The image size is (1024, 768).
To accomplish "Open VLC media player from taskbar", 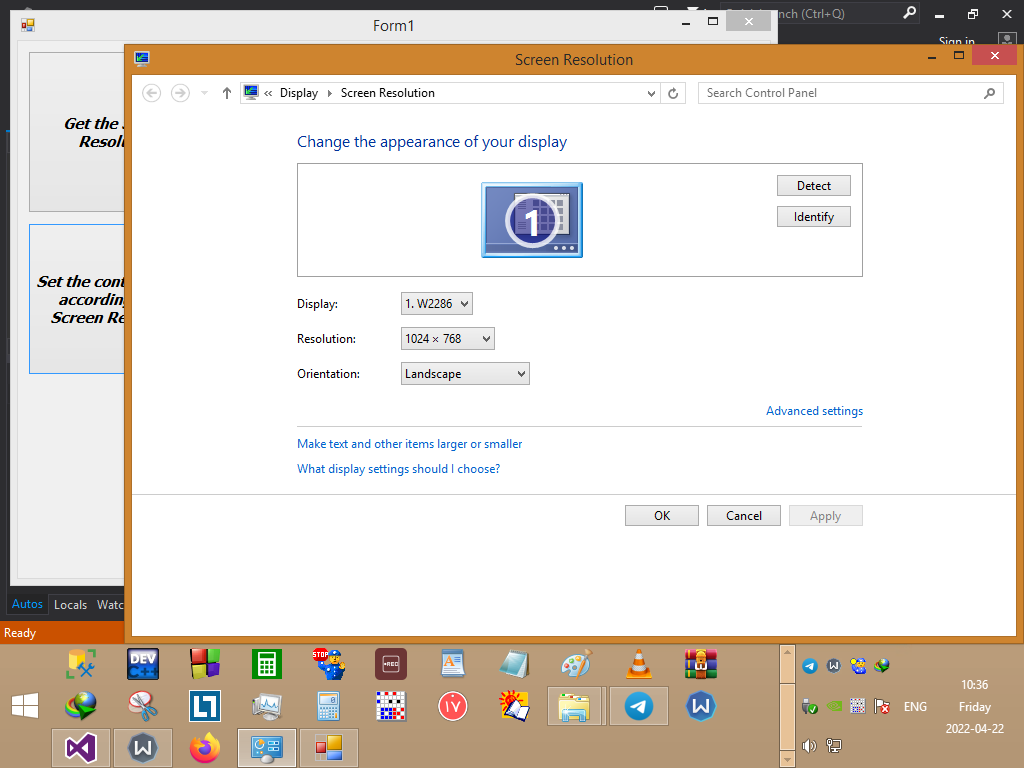I will click(x=639, y=664).
